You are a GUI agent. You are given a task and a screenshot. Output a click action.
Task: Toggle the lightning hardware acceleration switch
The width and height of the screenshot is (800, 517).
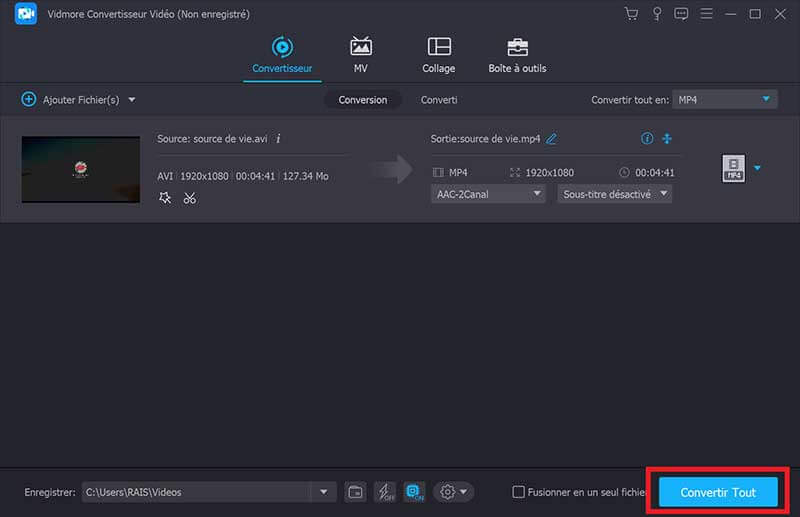384,492
